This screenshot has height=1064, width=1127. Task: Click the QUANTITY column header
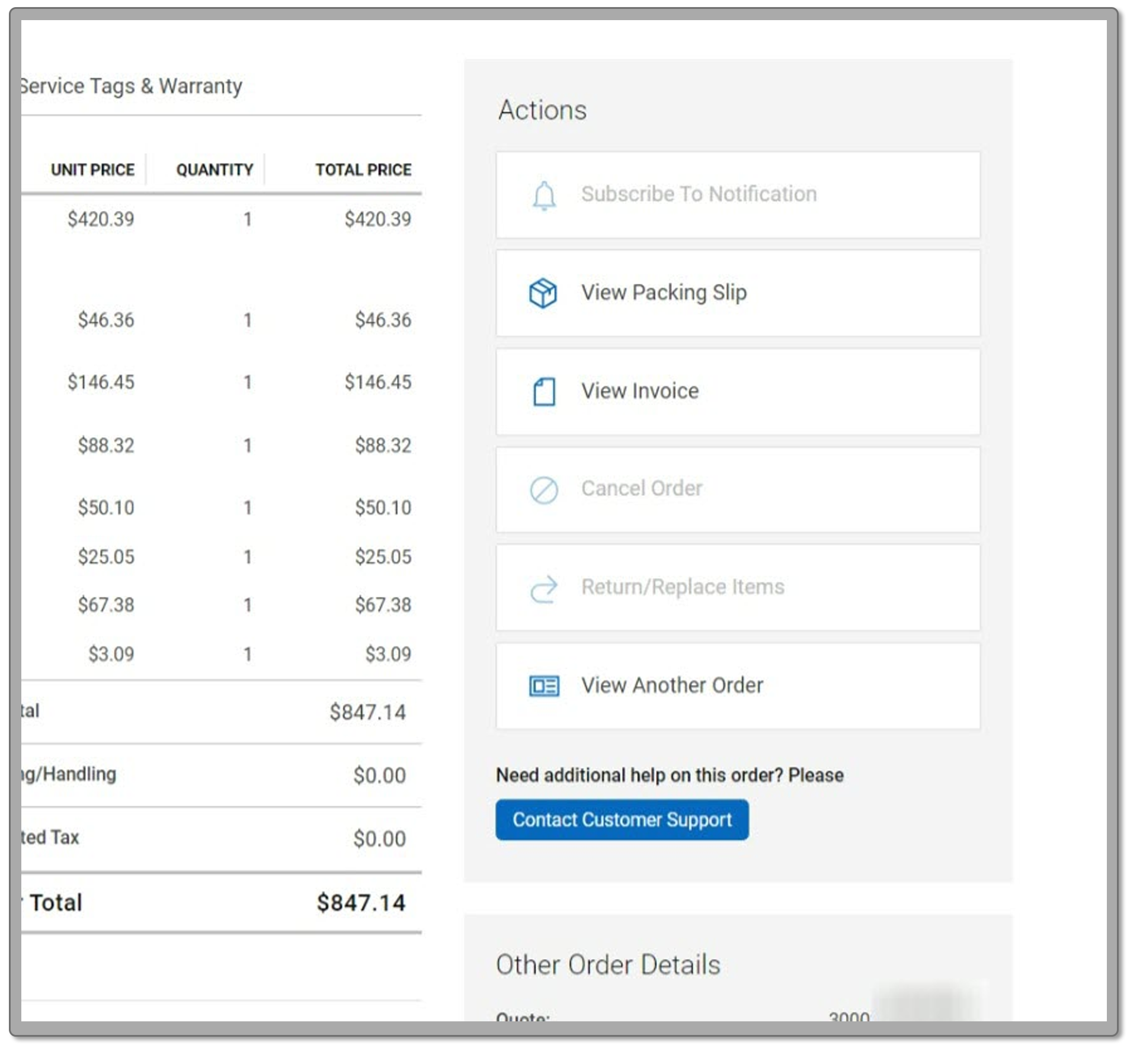point(214,169)
